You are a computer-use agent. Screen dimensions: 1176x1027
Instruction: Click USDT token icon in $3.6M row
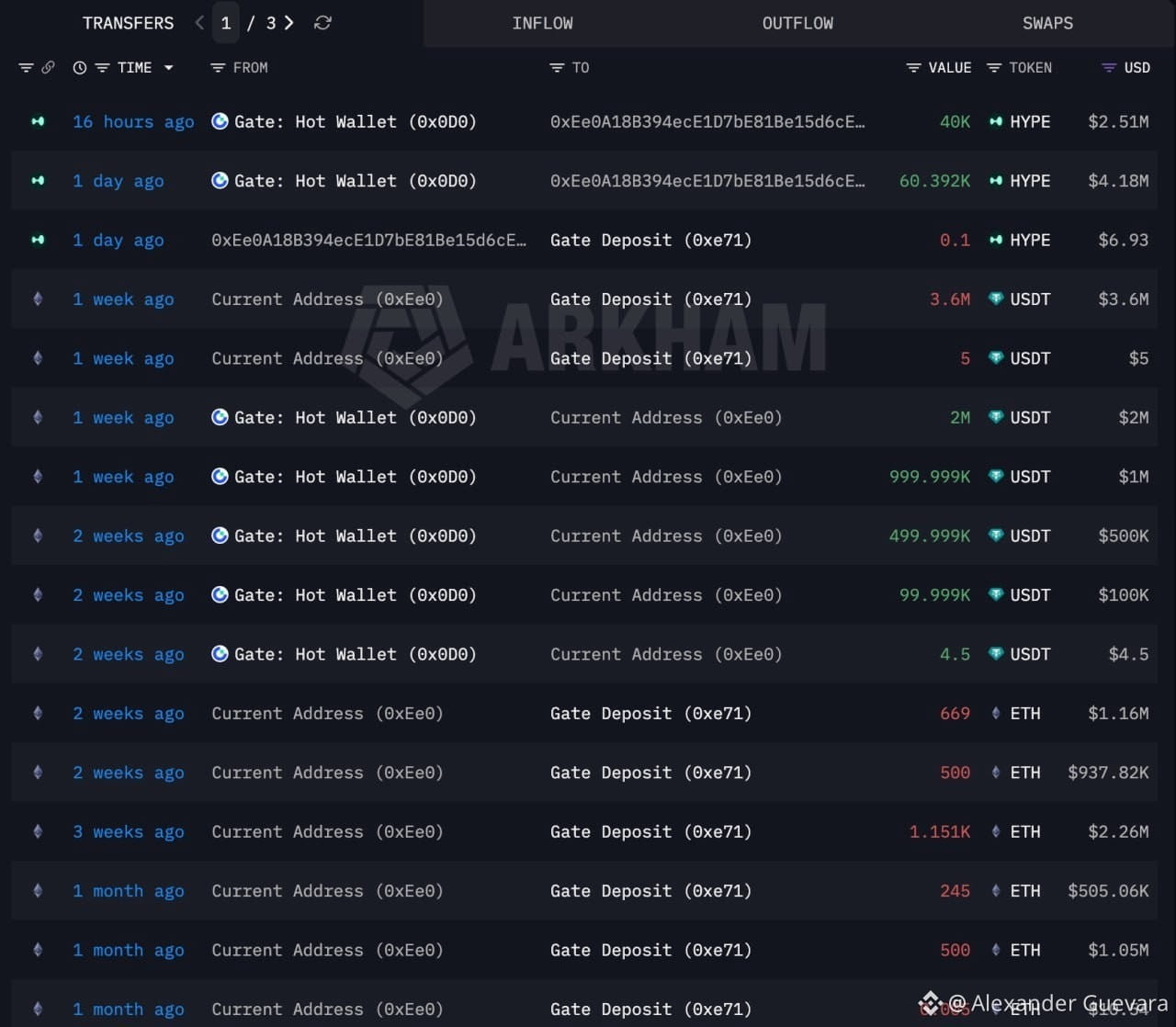click(x=996, y=299)
